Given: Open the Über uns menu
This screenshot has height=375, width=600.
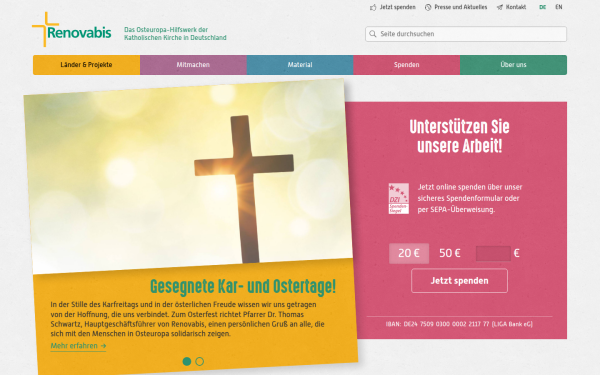Looking at the screenshot, I should click(513, 65).
